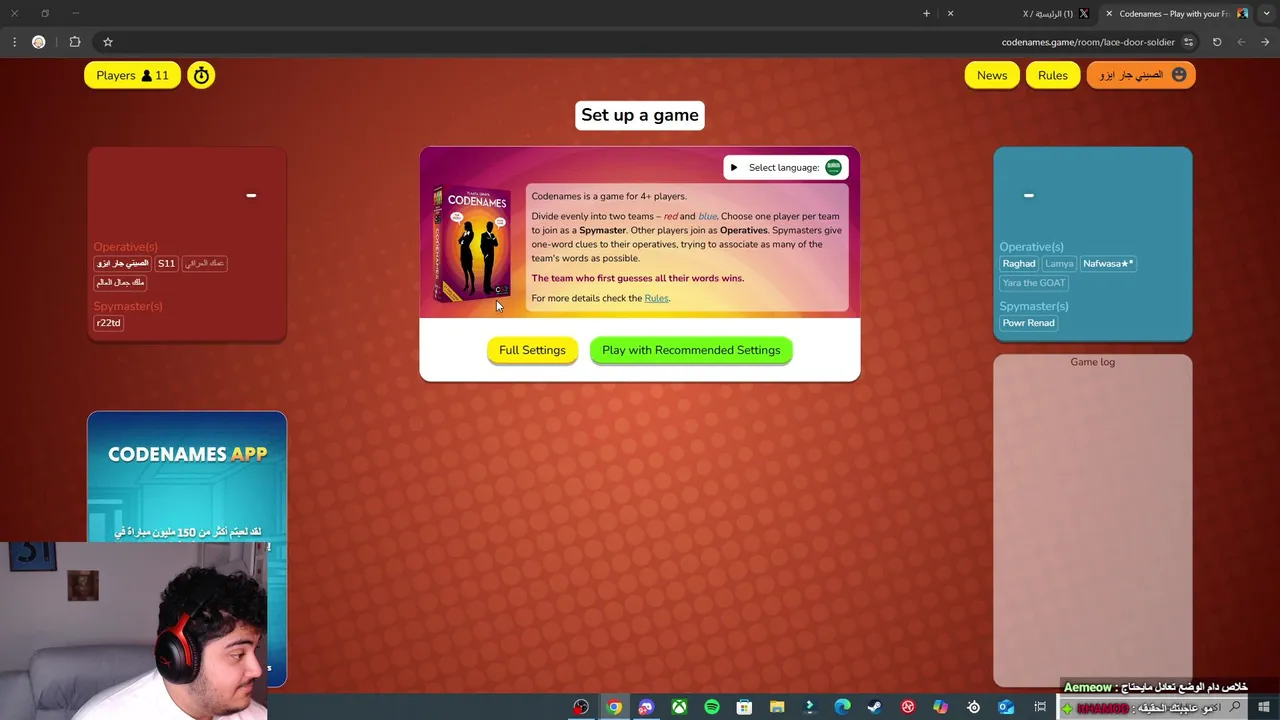The image size is (1280, 720).
Task: View site information icon in address bar
Action: pyautogui.click(x=1188, y=42)
